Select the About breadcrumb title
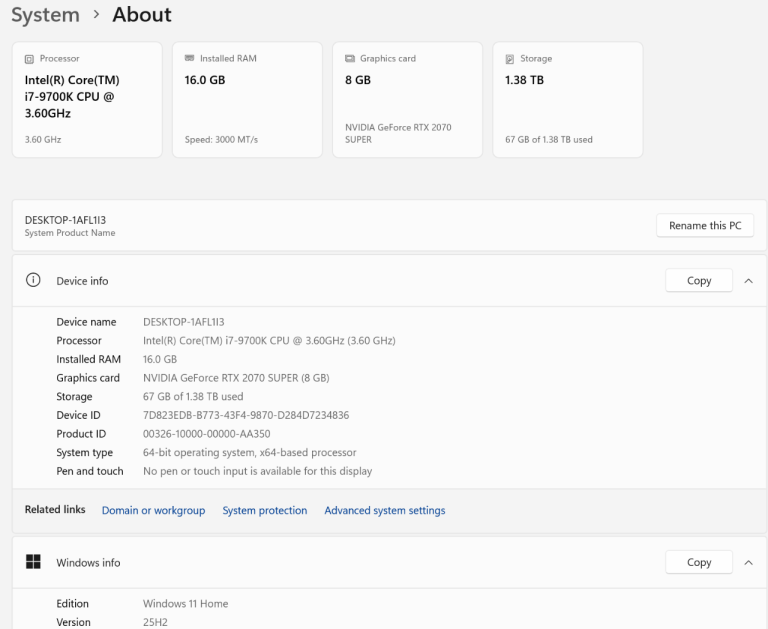Image resolution: width=768 pixels, height=629 pixels. pos(142,15)
